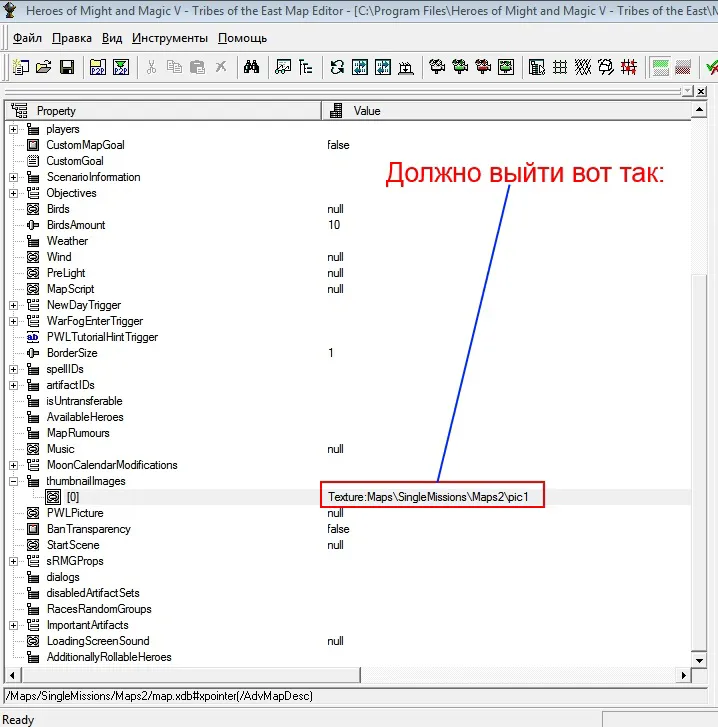The height and width of the screenshot is (727, 718).
Task: Click the horizontal scrollbar right arrow
Action: coord(684,676)
